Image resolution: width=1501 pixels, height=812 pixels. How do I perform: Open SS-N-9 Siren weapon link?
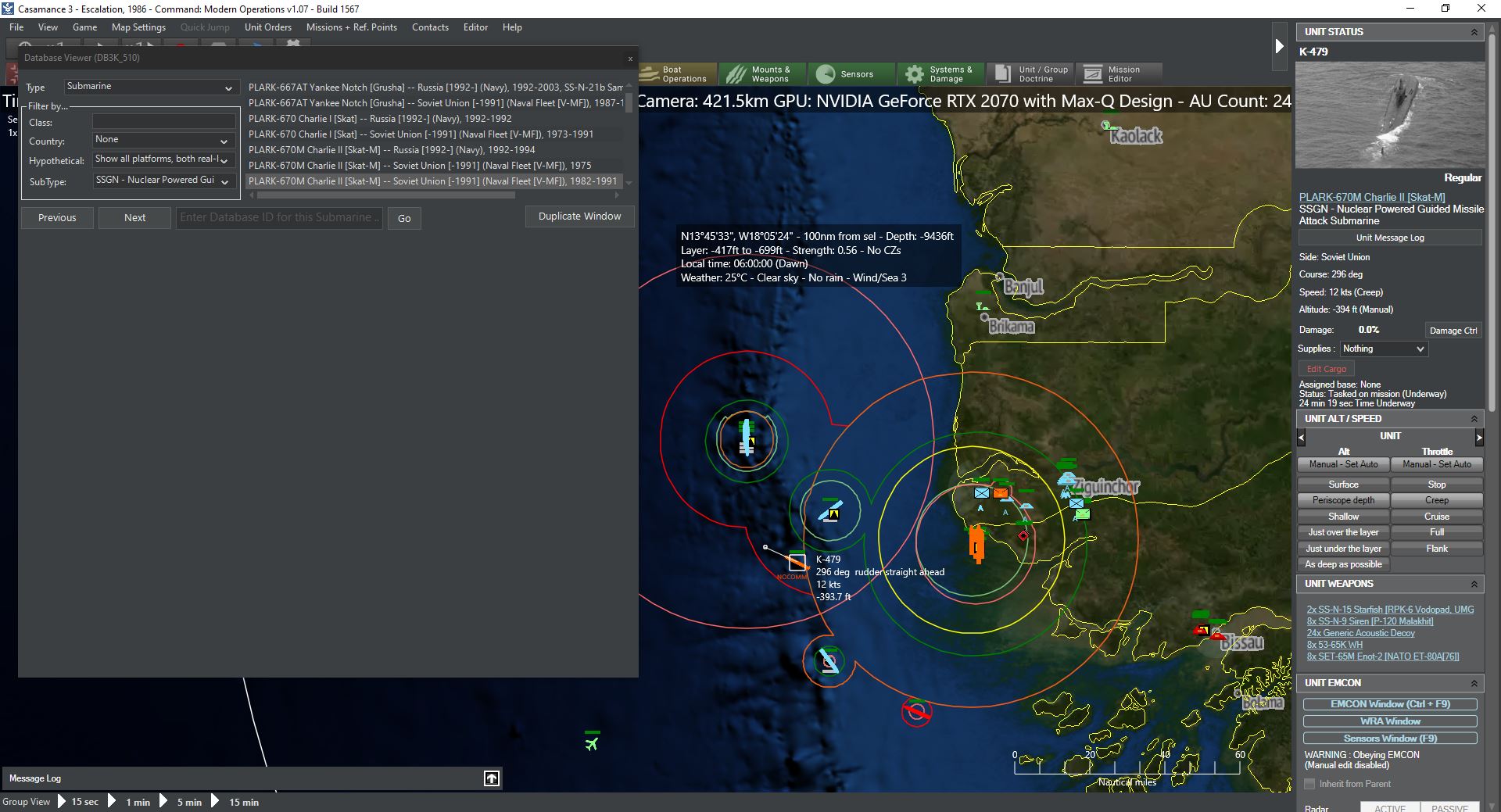click(1370, 621)
